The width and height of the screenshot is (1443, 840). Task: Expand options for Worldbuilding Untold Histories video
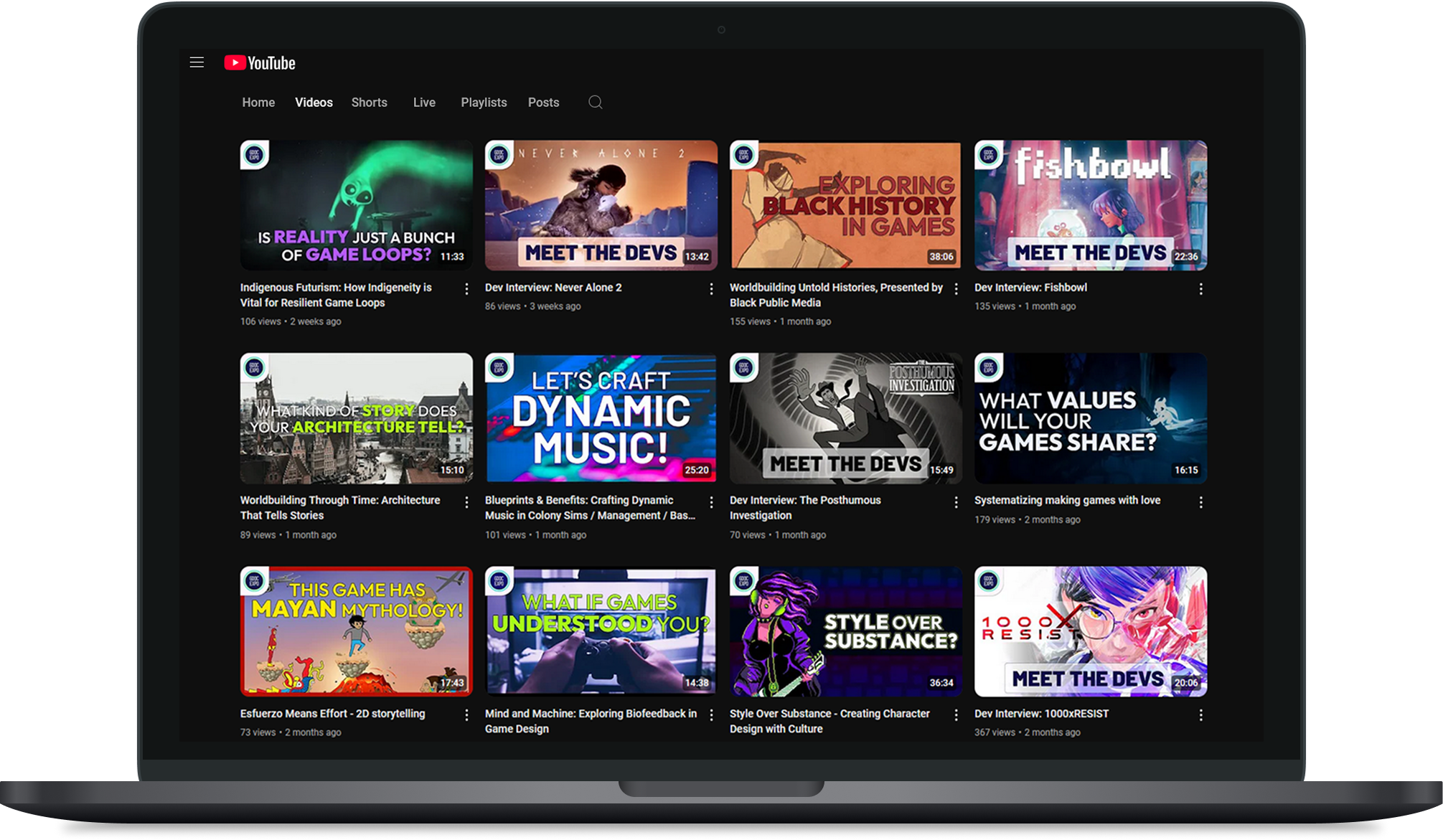[956, 288]
